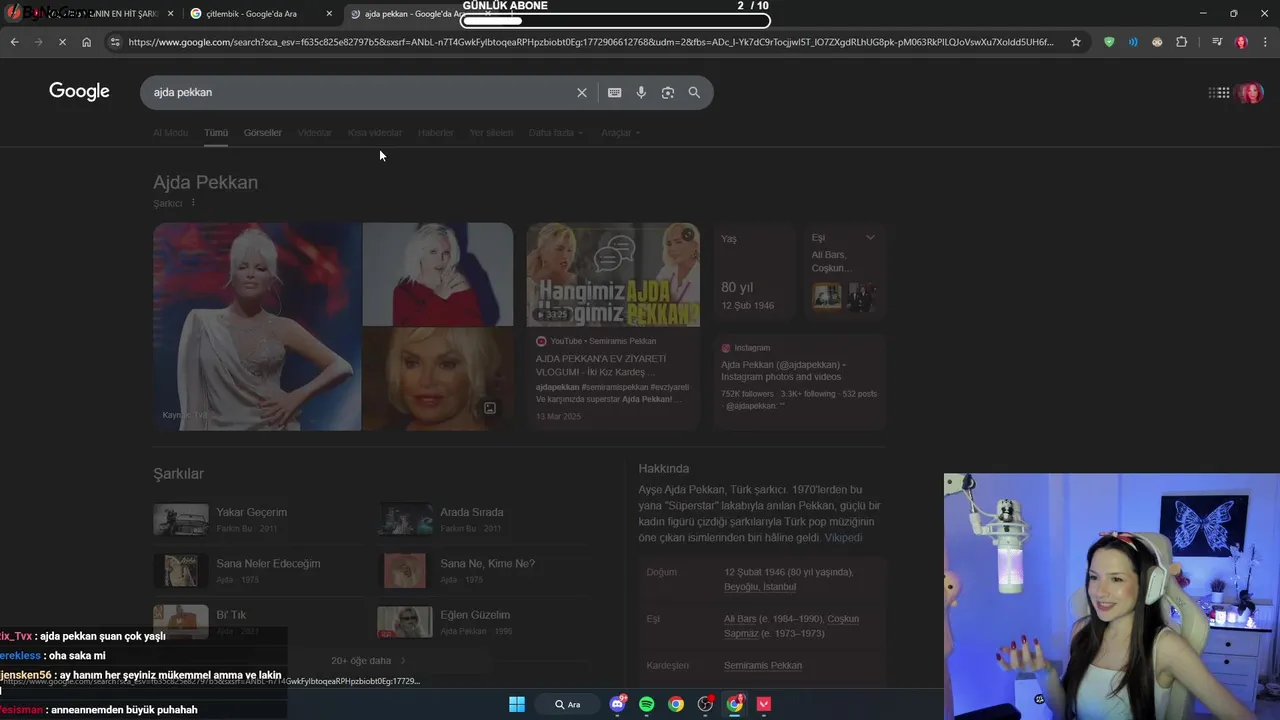Open the Chrome extensions puzzle icon
The height and width of the screenshot is (720, 1280).
pyautogui.click(x=1181, y=42)
